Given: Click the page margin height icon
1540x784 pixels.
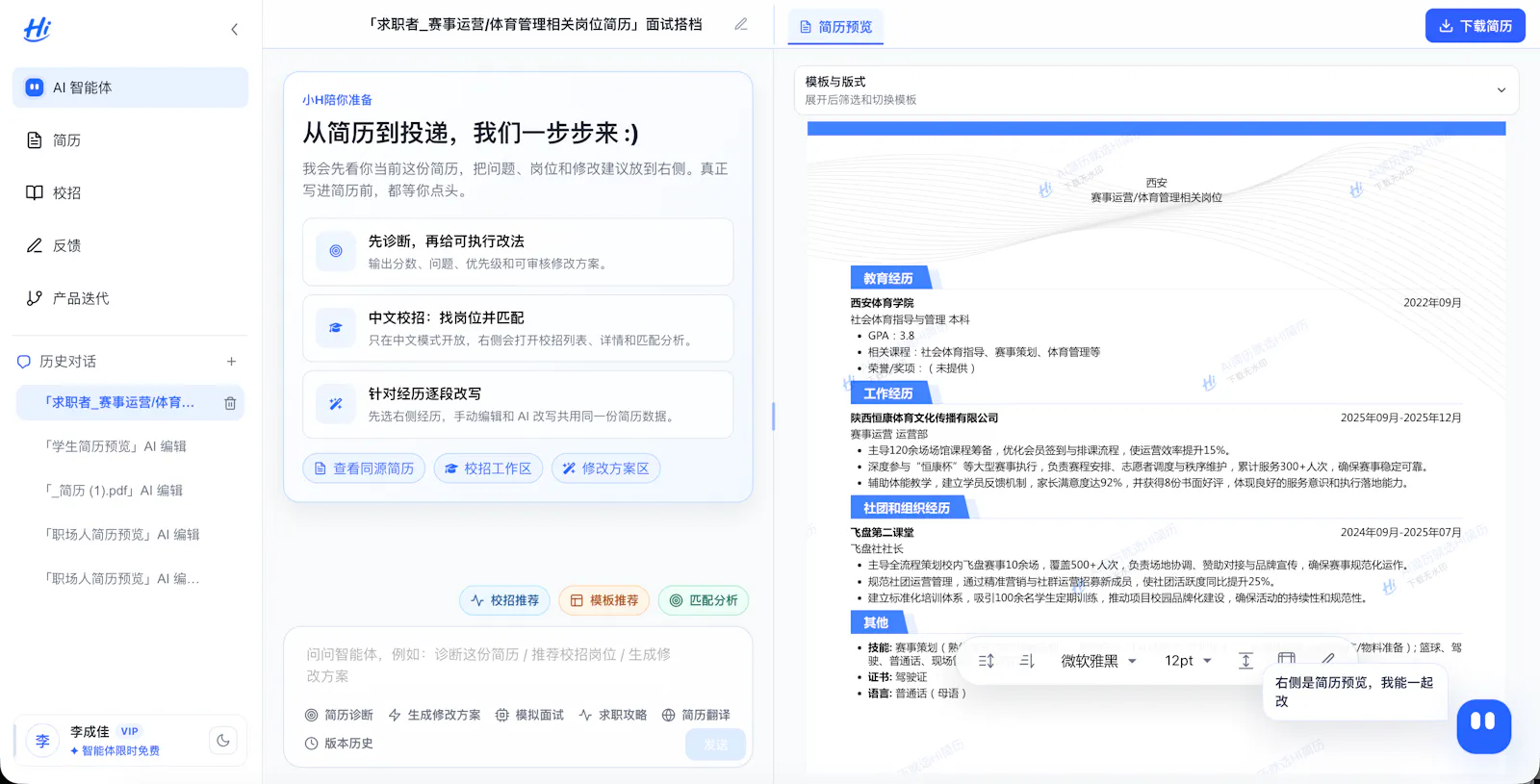Looking at the screenshot, I should (1245, 661).
